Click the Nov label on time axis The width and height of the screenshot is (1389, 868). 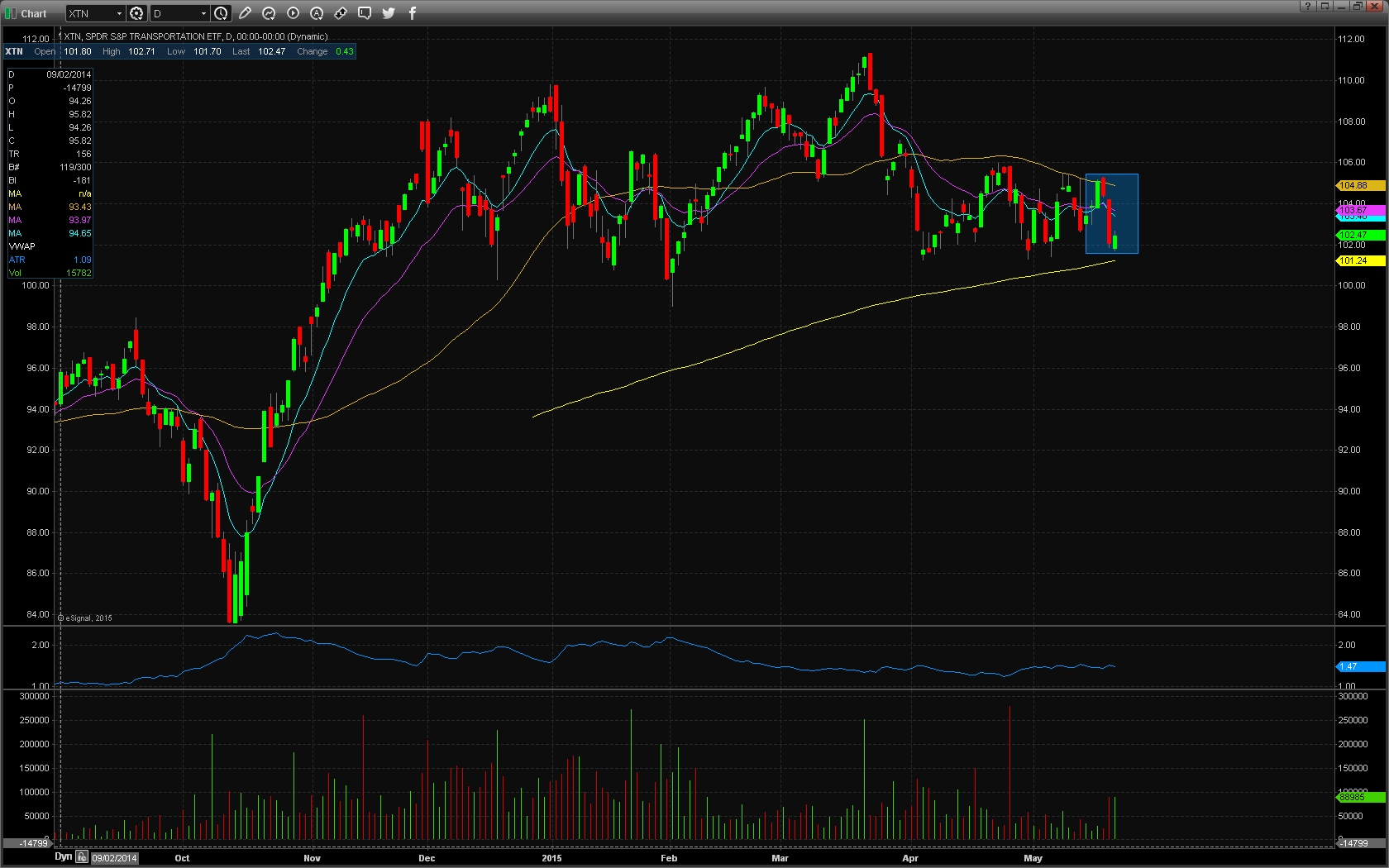pos(312,858)
